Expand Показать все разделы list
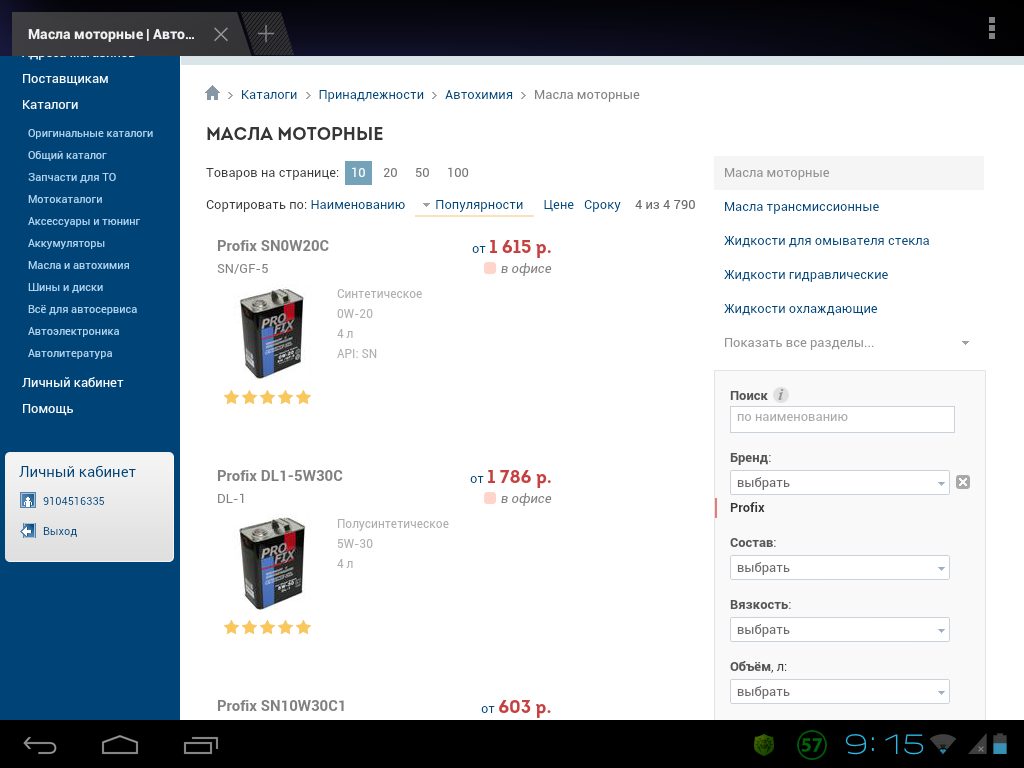 pyautogui.click(x=847, y=343)
